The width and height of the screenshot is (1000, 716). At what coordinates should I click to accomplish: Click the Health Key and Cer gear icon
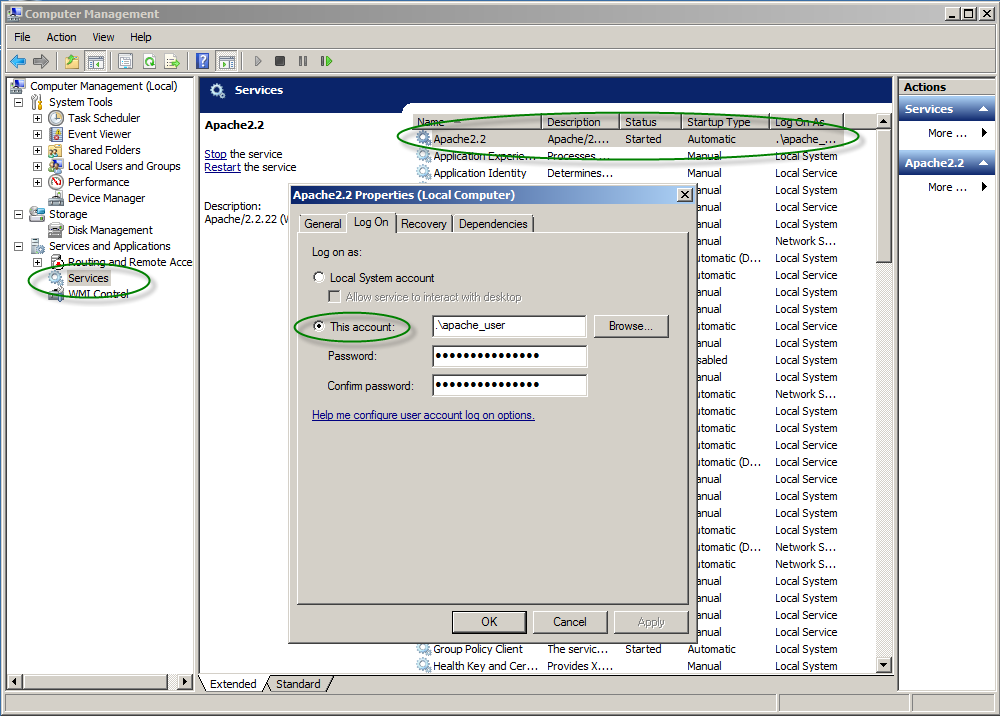click(x=423, y=666)
